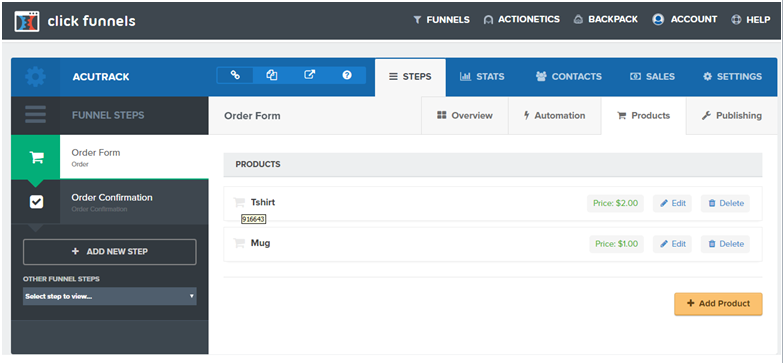The width and height of the screenshot is (783, 363).
Task: Open the Automation sub-tab
Action: (555, 116)
